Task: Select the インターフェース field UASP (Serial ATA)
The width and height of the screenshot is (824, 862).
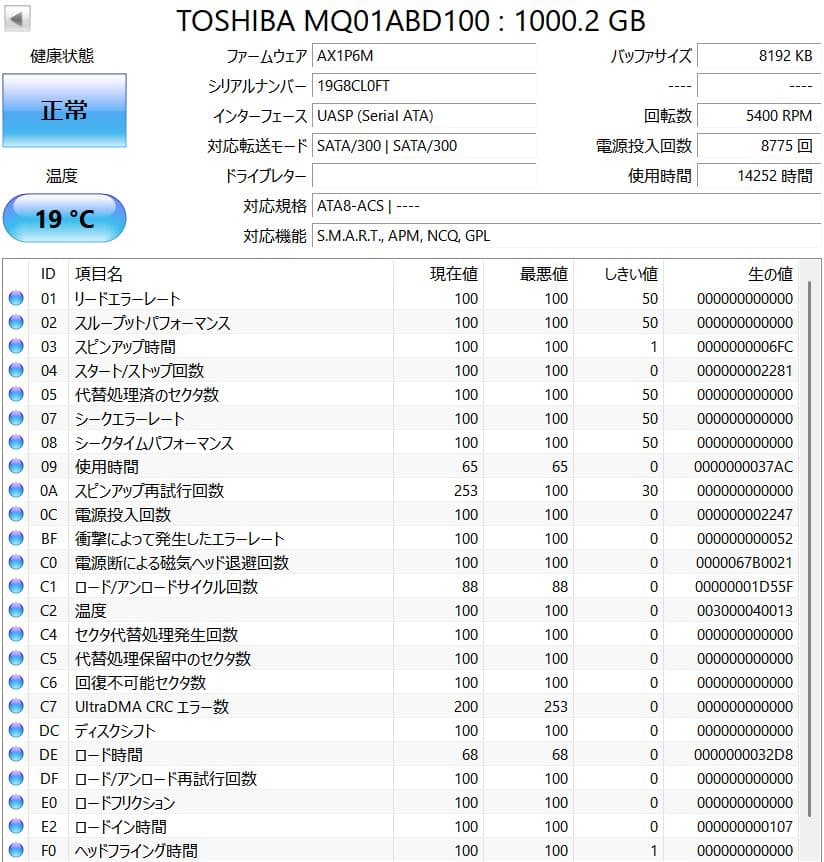Action: point(425,117)
